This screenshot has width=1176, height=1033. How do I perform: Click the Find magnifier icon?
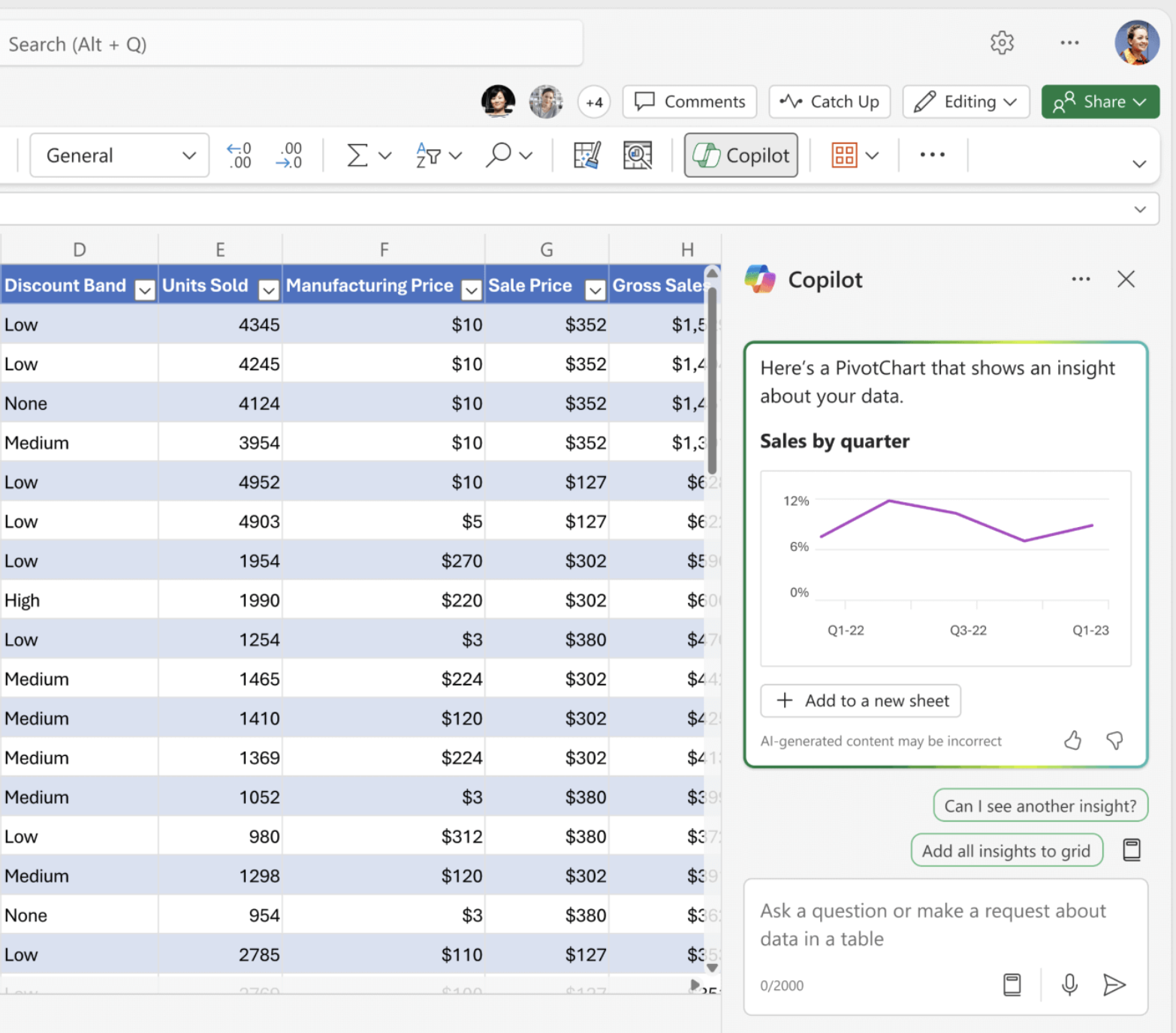click(x=499, y=155)
